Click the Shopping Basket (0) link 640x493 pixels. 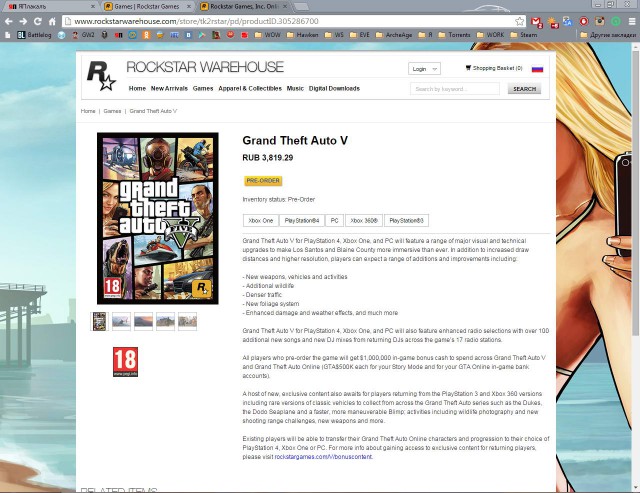point(498,68)
